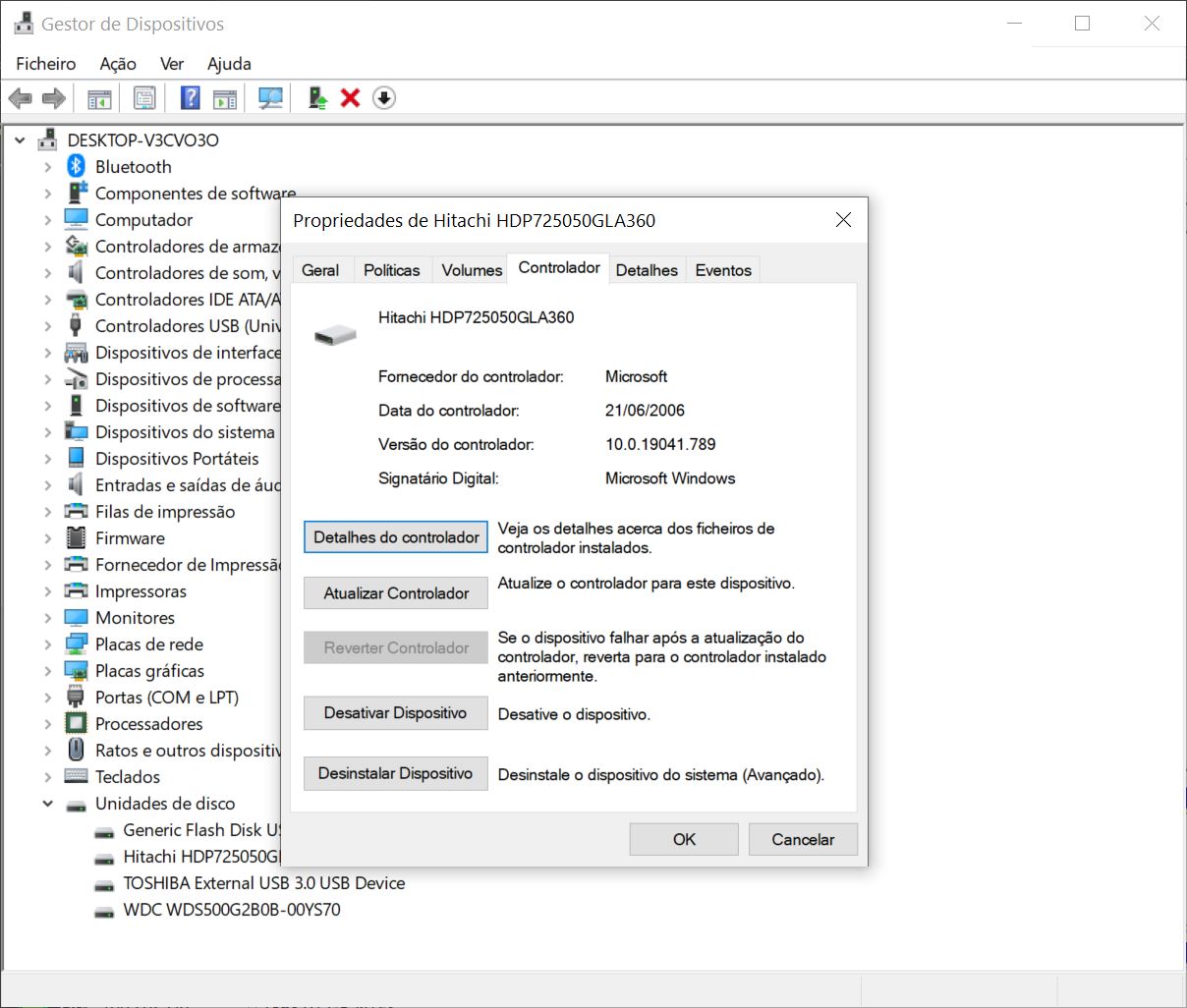Viewport: 1187px width, 1008px height.
Task: Switch to the Detalhes tab
Action: coord(646,270)
